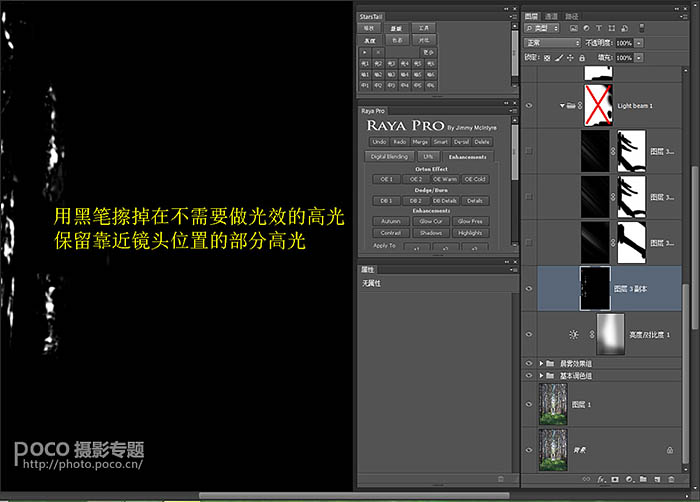
Task: Select the Raya Pro panel tab
Action: pyautogui.click(x=373, y=111)
